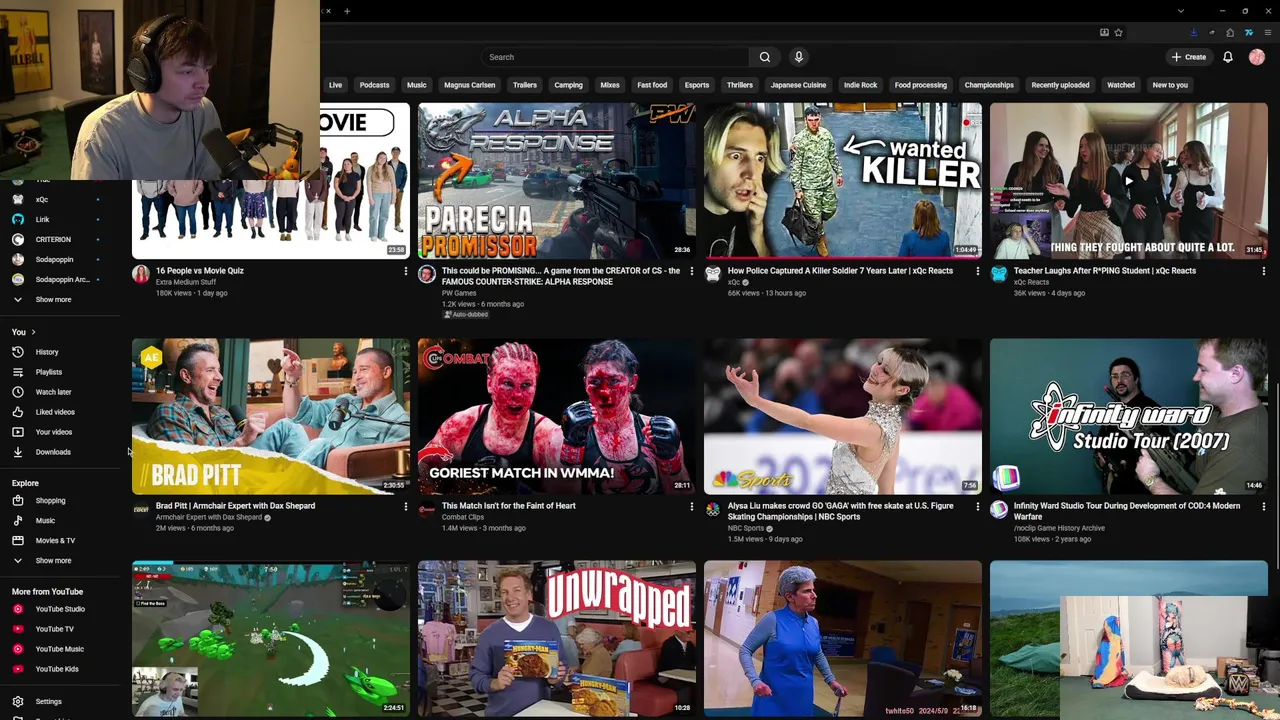Open Liked videos in sidebar
Image resolution: width=1280 pixels, height=720 pixels.
pyautogui.click(x=55, y=412)
